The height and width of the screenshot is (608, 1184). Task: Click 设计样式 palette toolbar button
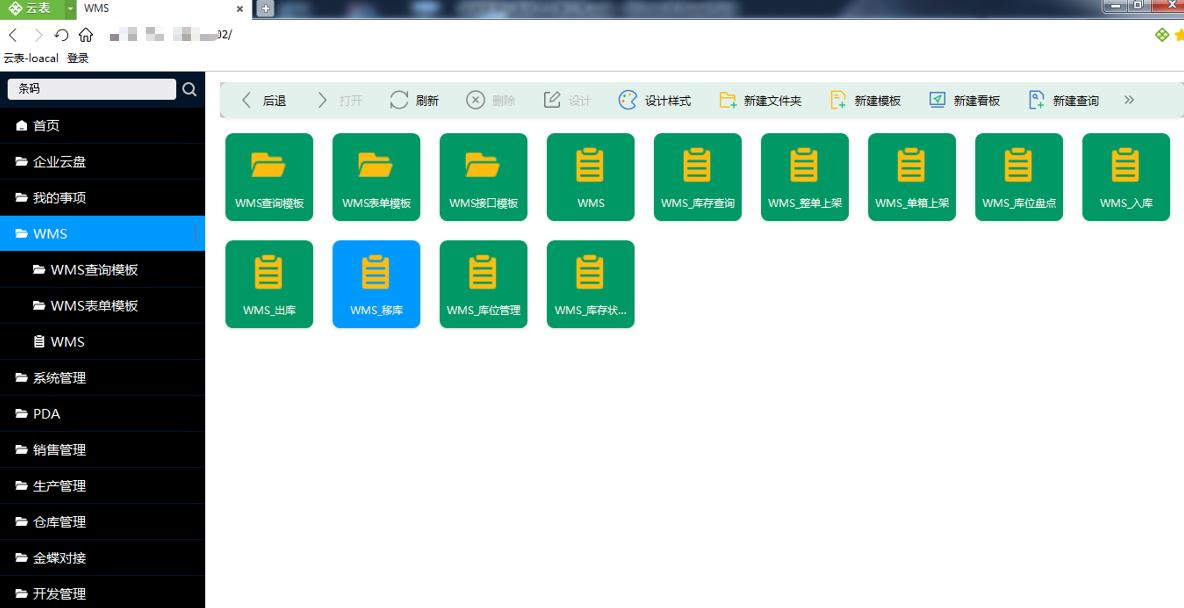[x=655, y=100]
